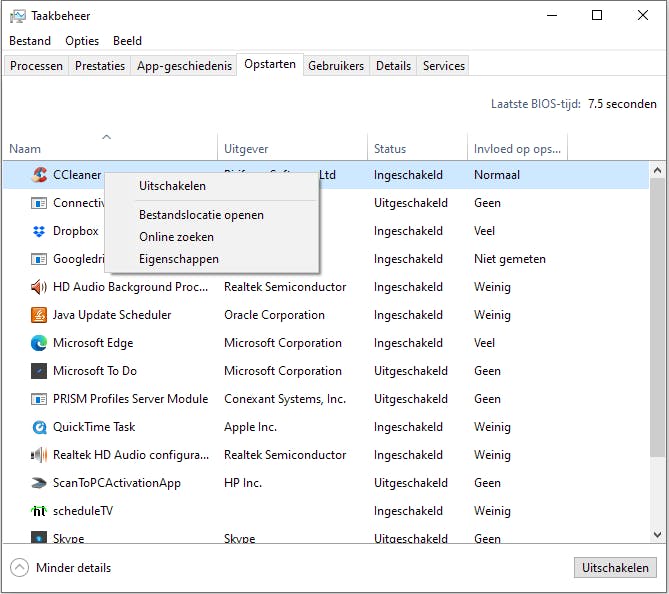669x594 pixels.
Task: Click the Dropbox entry name
Action: 76,231
